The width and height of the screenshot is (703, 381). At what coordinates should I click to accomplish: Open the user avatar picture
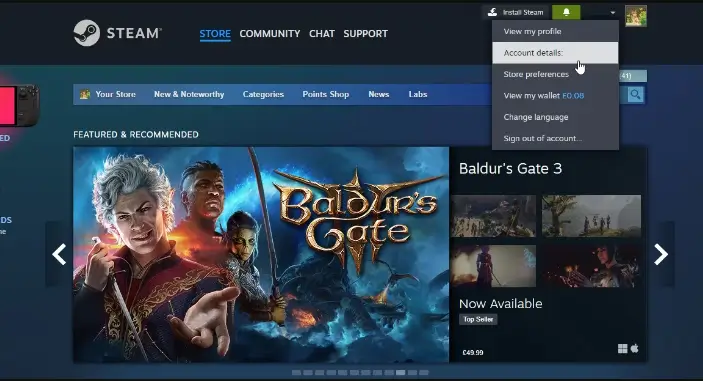[x=636, y=16]
